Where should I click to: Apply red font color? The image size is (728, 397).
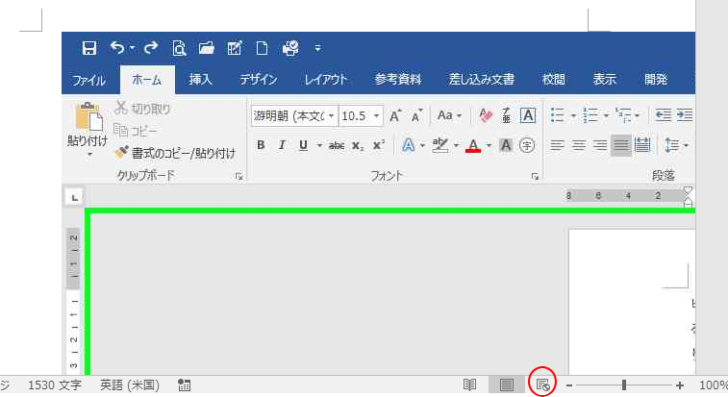473,146
